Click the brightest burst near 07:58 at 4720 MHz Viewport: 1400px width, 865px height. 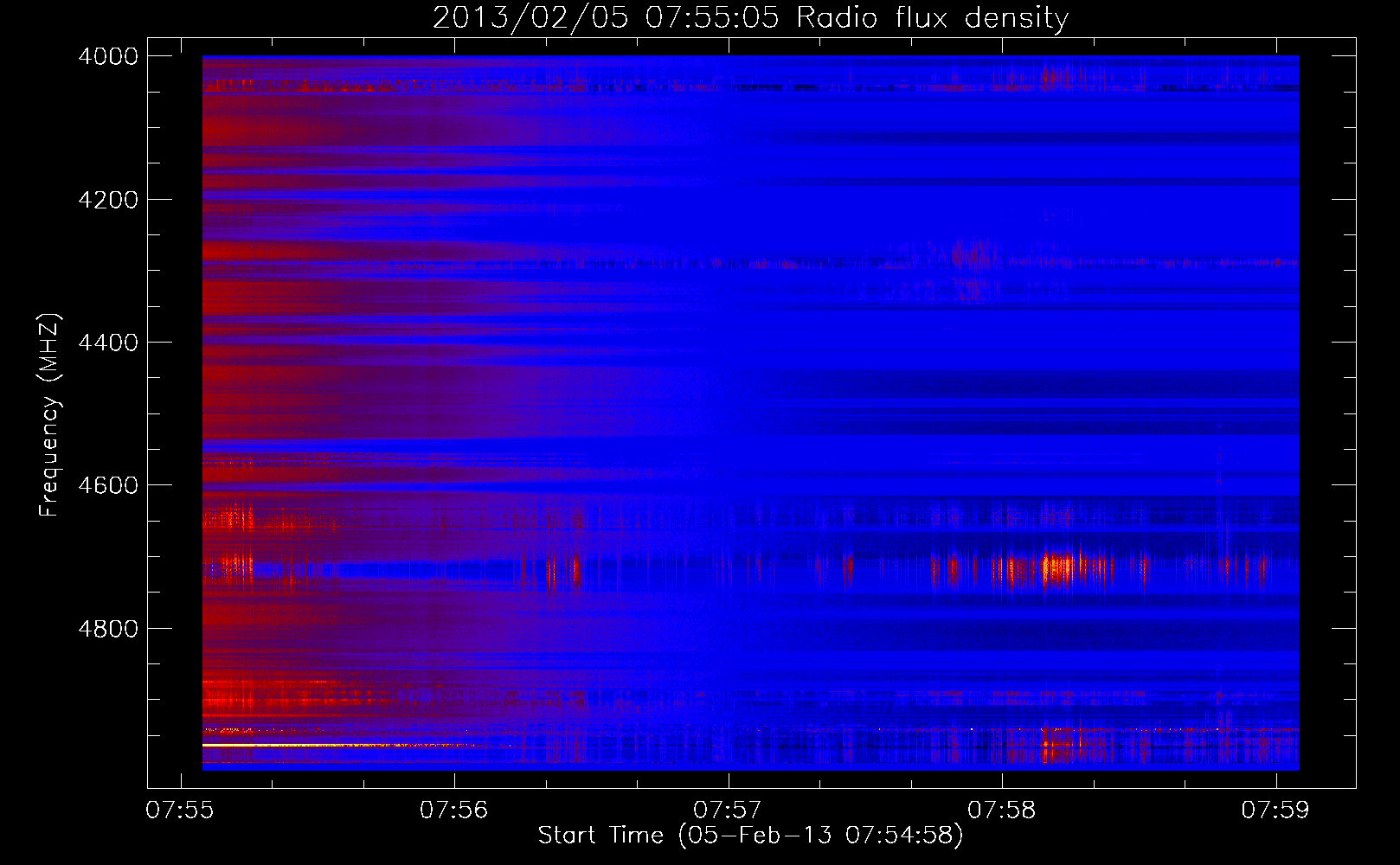pos(1058,569)
